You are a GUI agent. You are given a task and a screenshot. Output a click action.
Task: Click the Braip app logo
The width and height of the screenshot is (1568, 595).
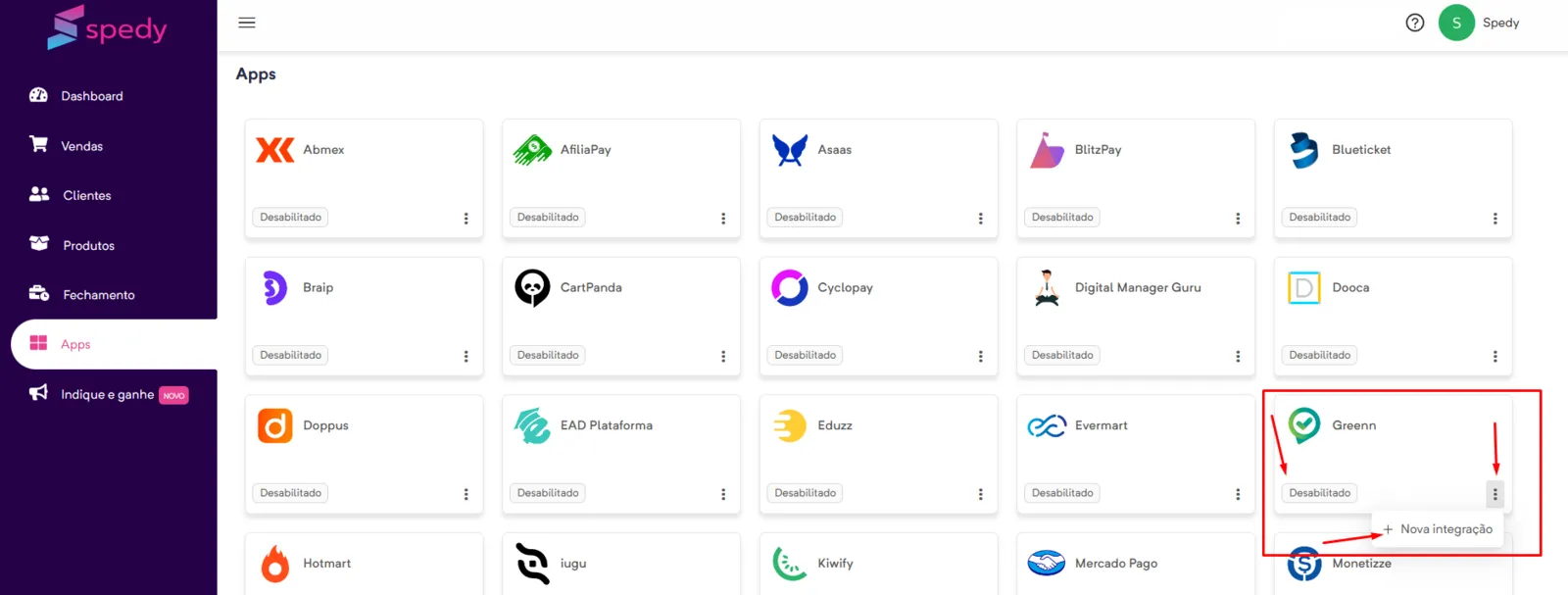pos(275,288)
